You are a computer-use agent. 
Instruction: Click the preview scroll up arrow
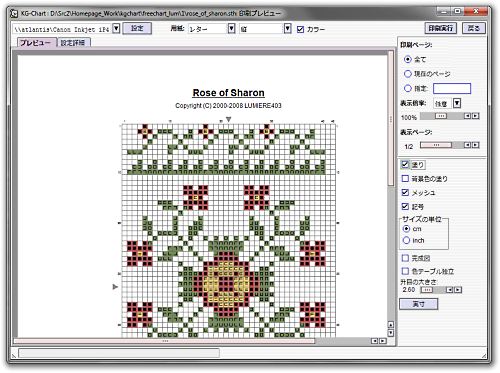click(x=391, y=324)
